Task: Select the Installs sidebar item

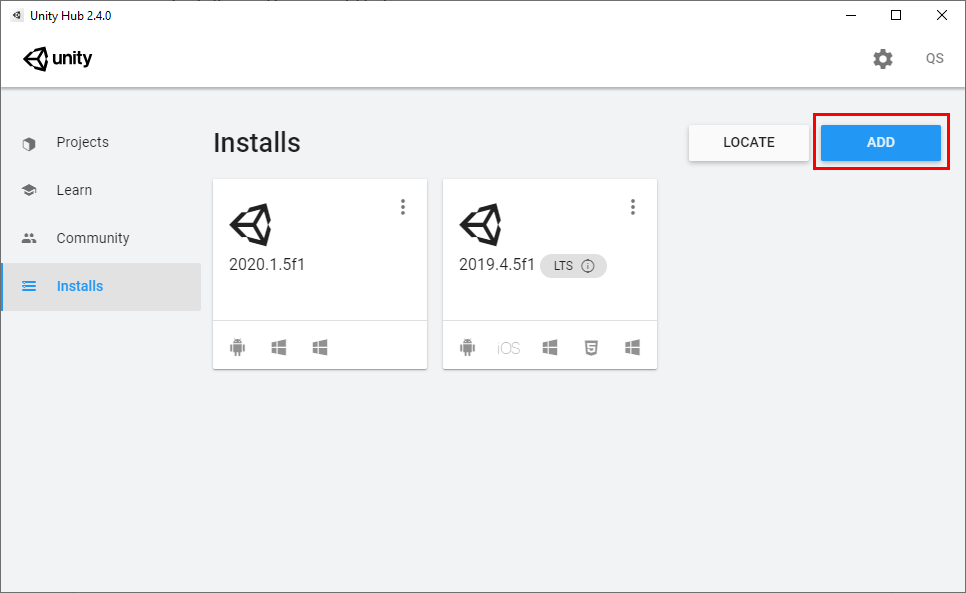Action: [x=80, y=286]
